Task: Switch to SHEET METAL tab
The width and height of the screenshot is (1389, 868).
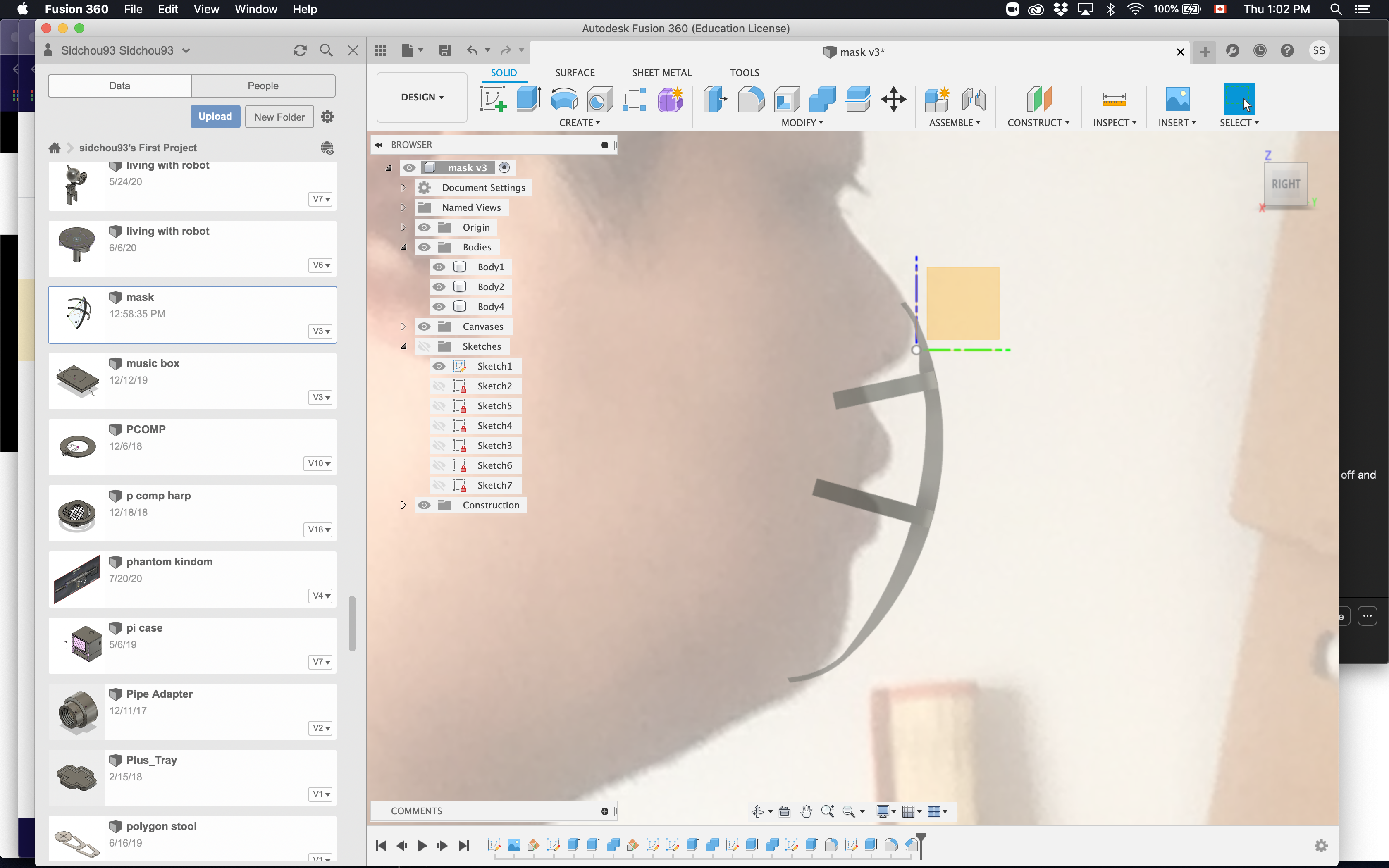Action: coord(661,72)
